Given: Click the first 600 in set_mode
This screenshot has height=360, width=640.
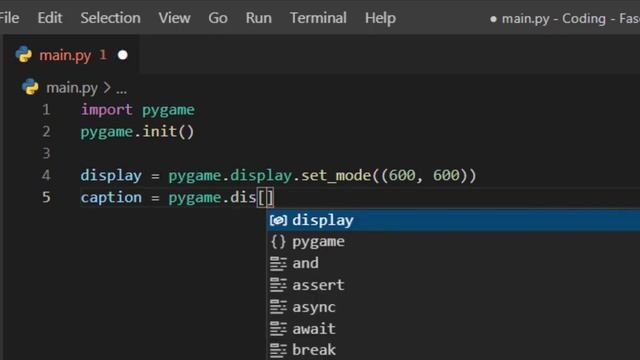Looking at the screenshot, I should tap(402, 176).
